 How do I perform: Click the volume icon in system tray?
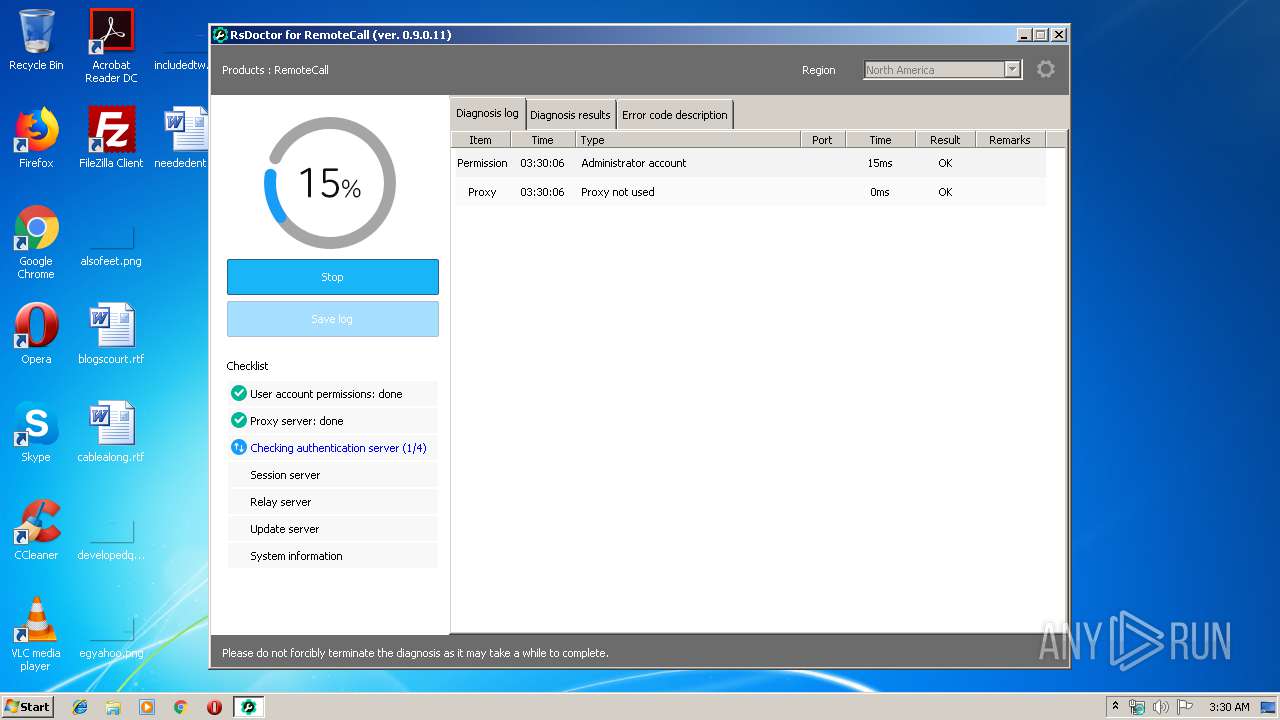1161,707
